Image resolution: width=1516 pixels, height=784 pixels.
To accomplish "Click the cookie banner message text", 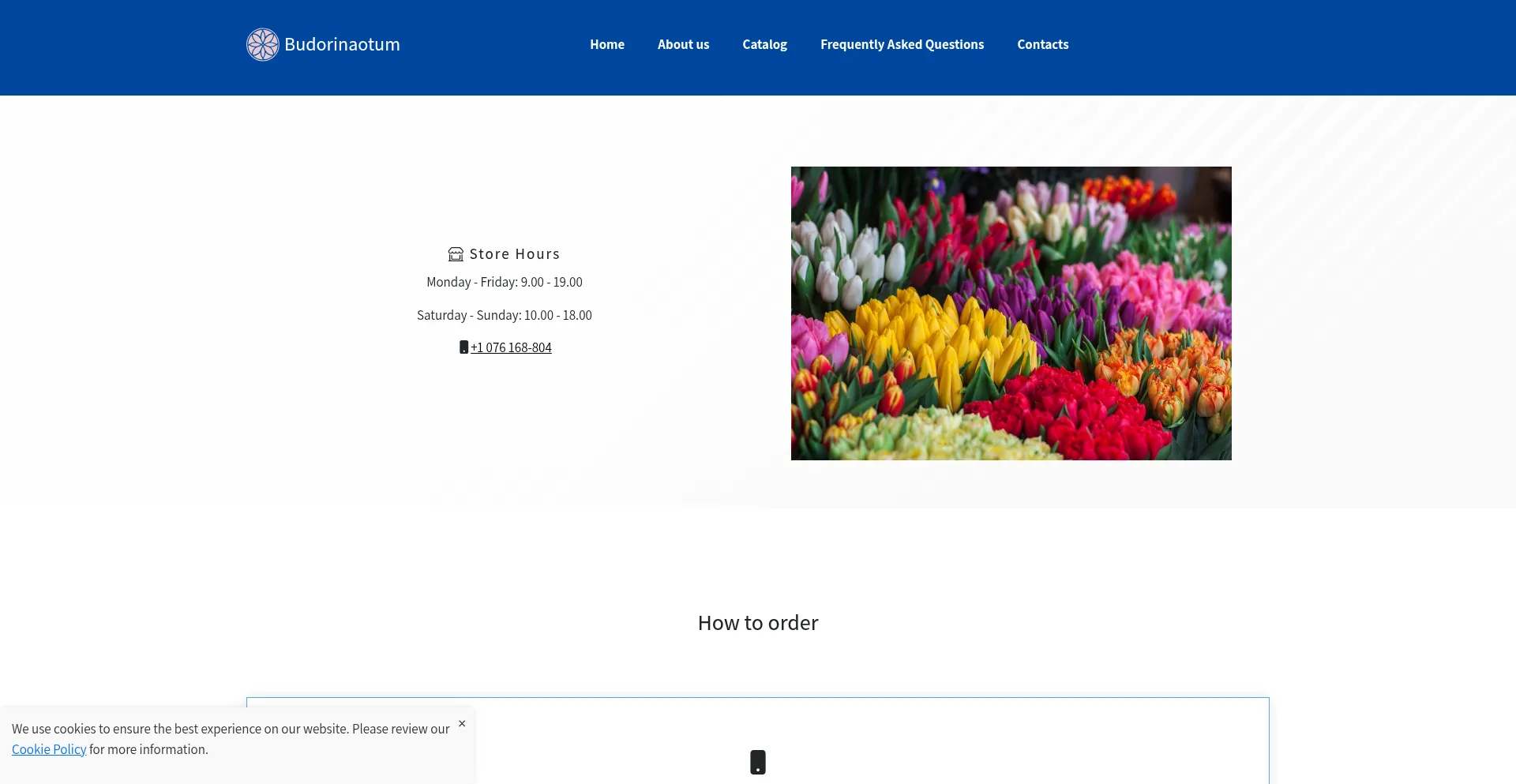I will click(x=231, y=730).
